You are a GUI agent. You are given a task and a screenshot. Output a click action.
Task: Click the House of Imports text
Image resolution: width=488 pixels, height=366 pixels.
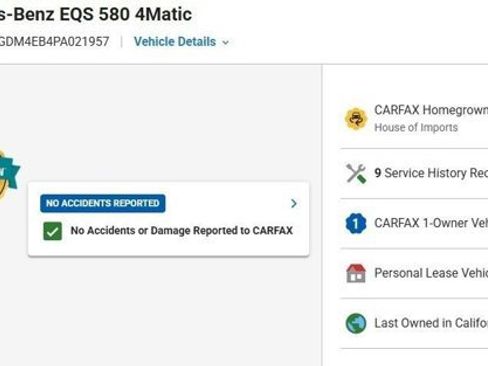416,128
